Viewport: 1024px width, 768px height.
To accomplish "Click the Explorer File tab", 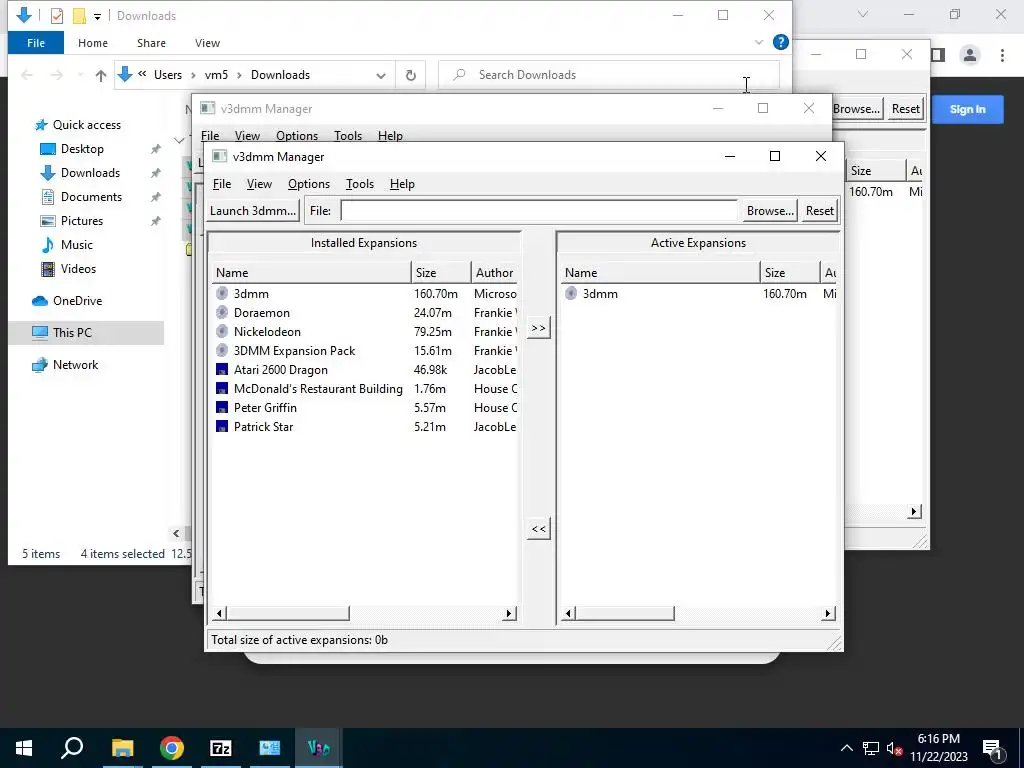I will tap(36, 43).
